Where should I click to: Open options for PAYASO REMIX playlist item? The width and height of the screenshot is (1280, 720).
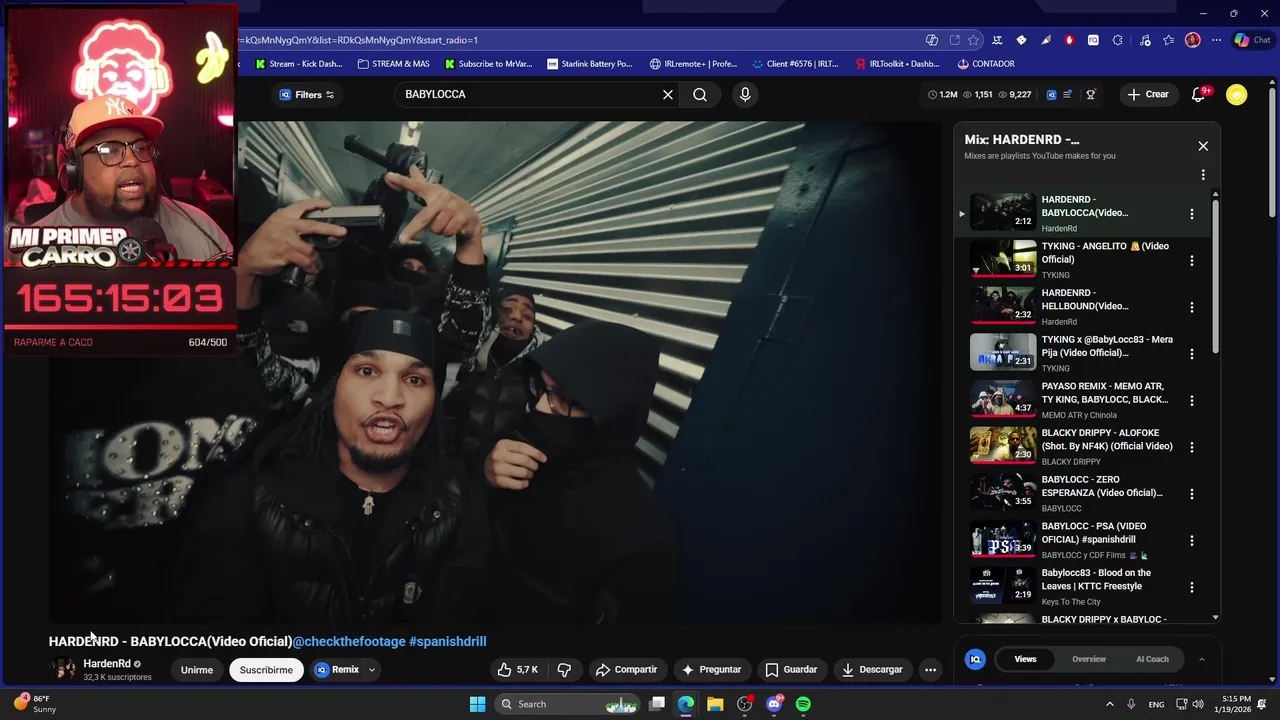click(1191, 401)
